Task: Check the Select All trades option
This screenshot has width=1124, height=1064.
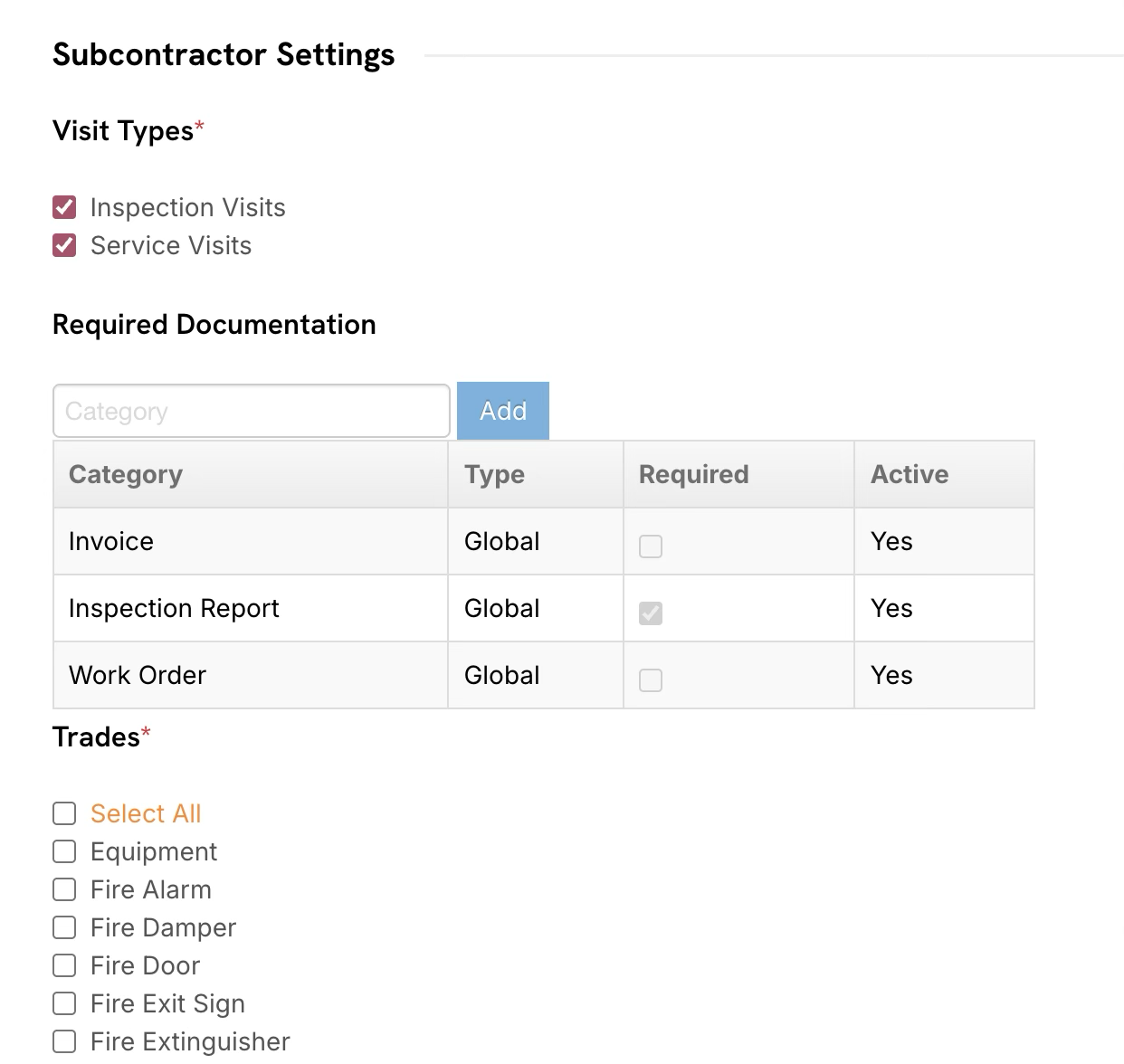Action: pos(63,813)
